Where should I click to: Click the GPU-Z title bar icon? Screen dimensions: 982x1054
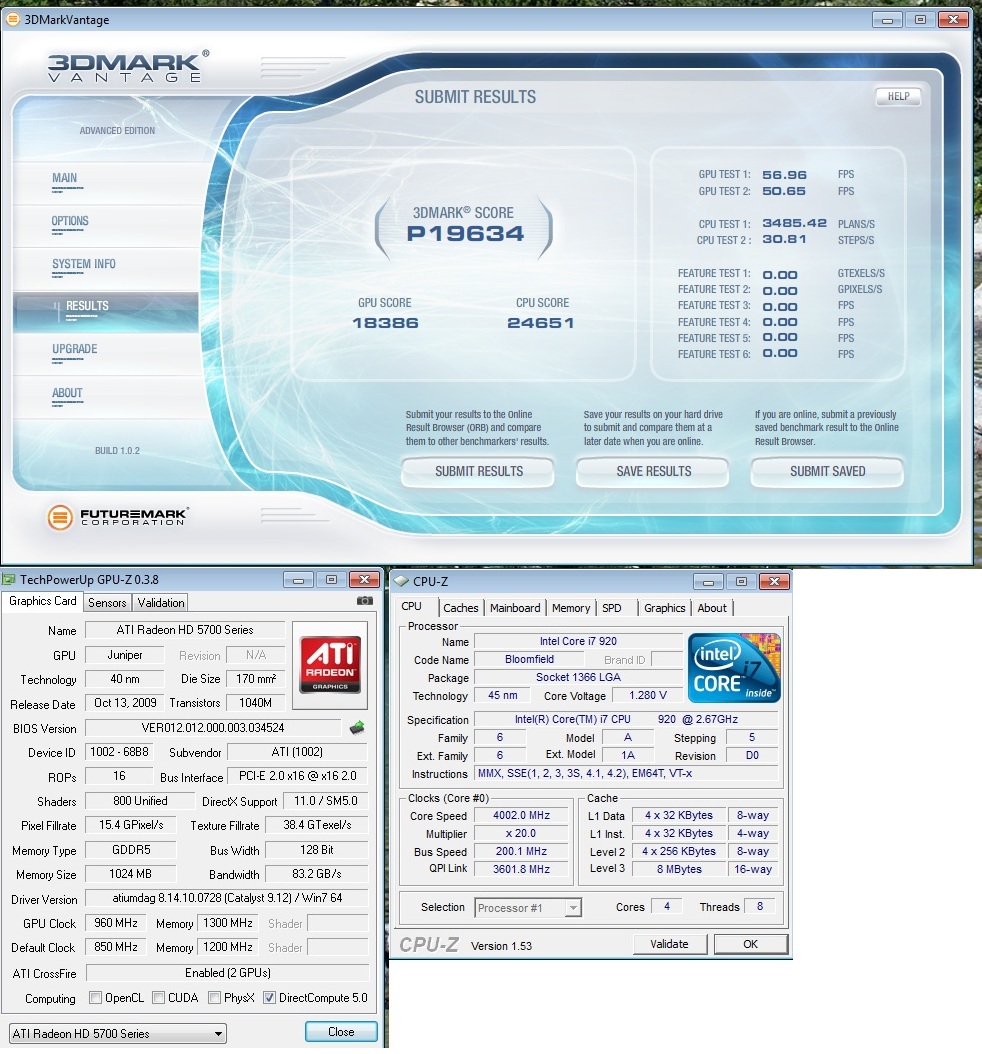click(9, 579)
